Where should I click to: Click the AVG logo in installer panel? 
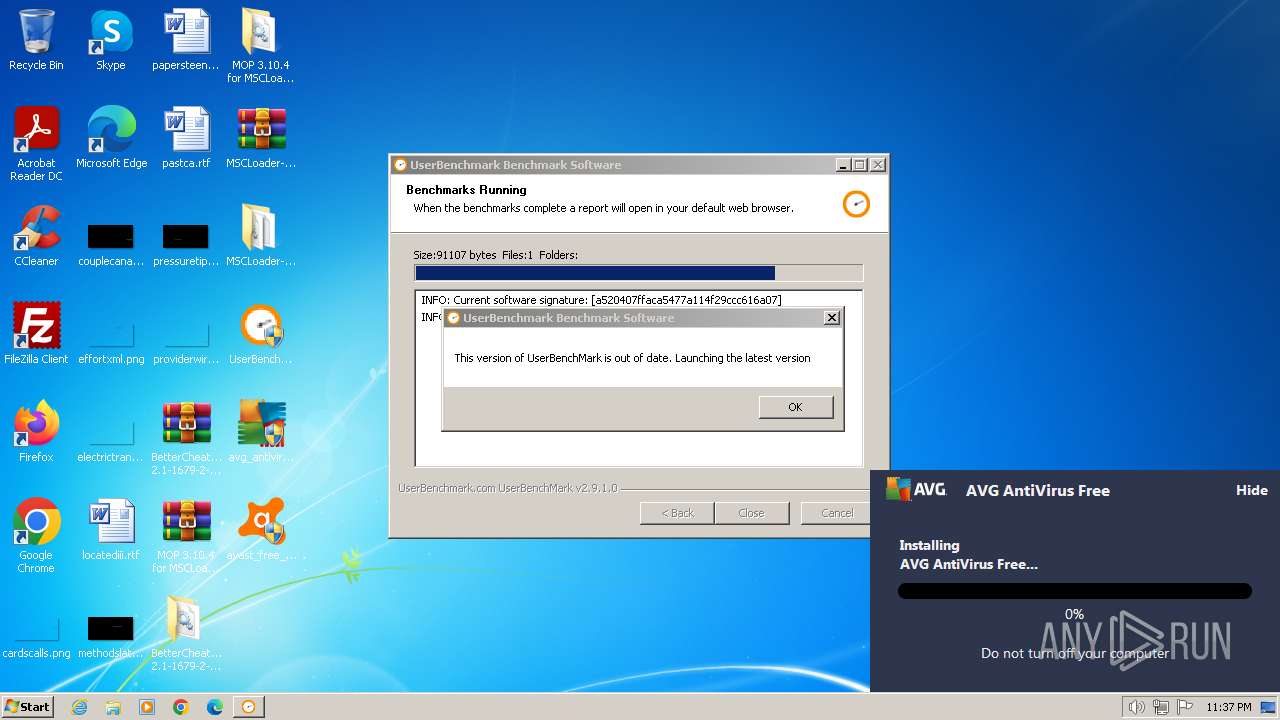(916, 489)
